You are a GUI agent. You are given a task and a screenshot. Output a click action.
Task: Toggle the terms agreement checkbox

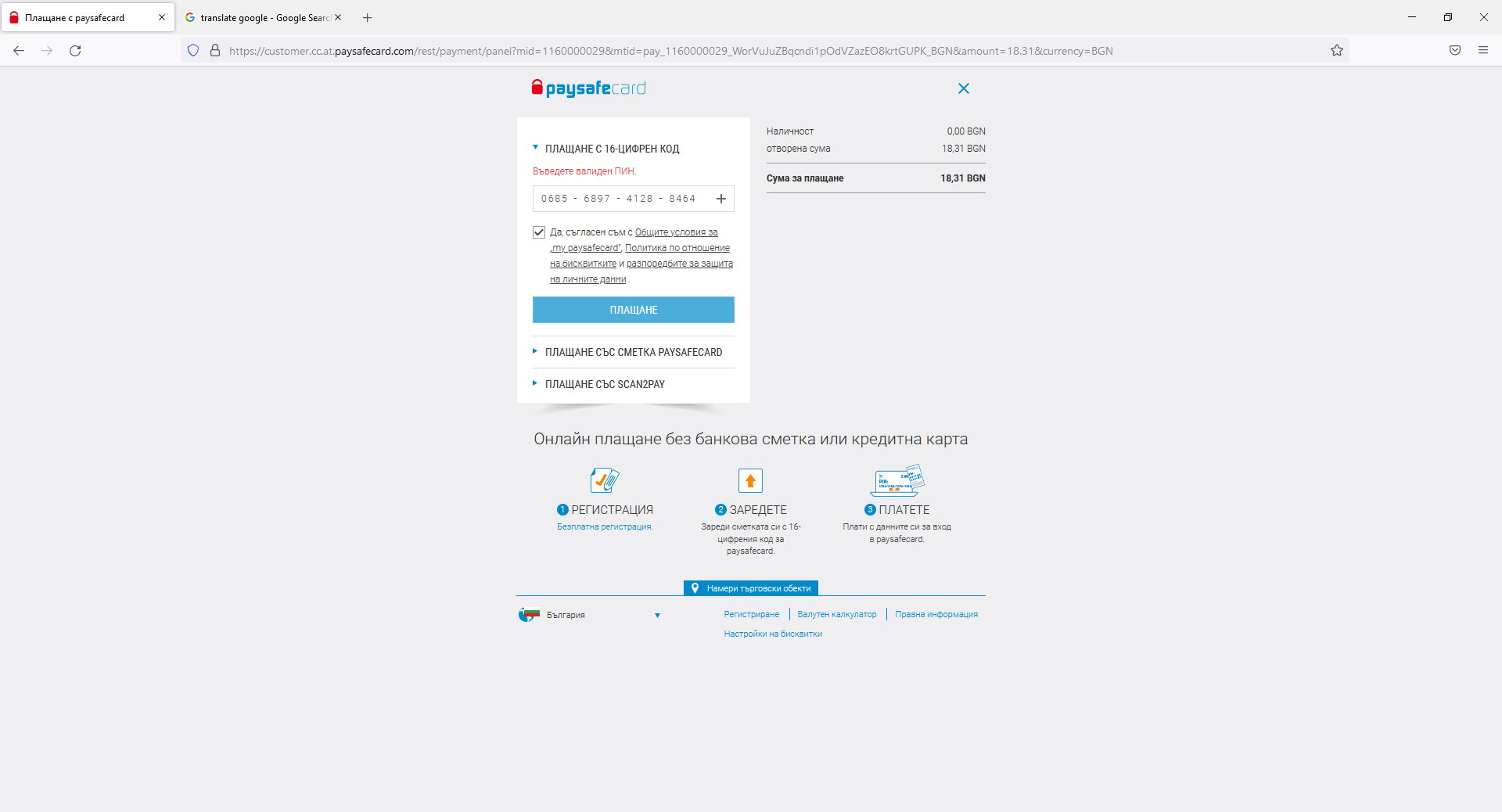539,232
